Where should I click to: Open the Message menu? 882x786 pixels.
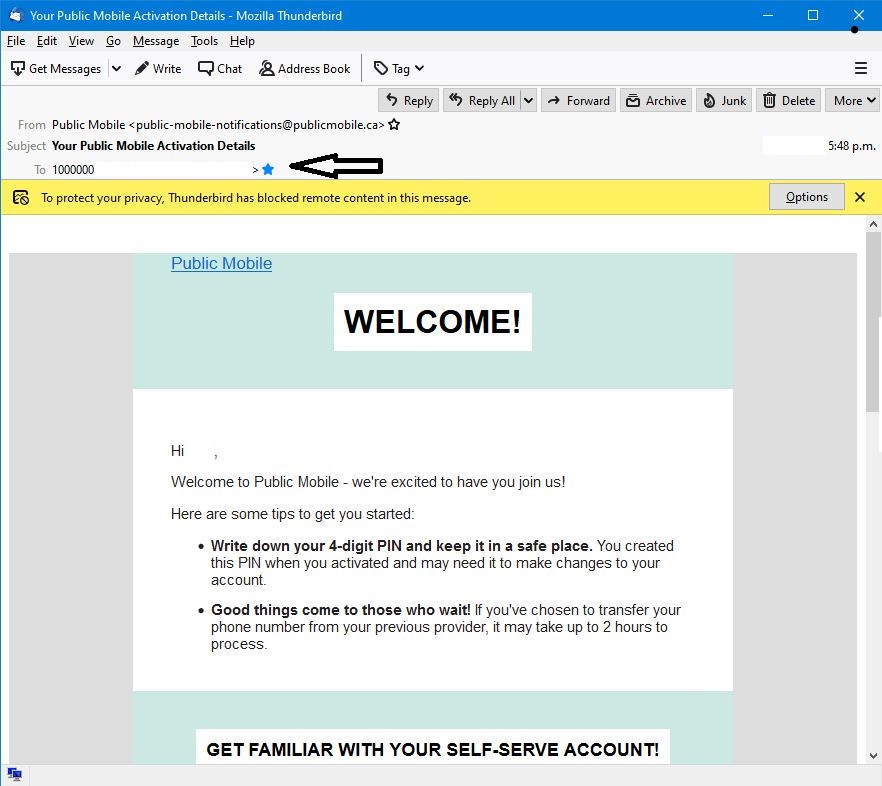[x=156, y=41]
